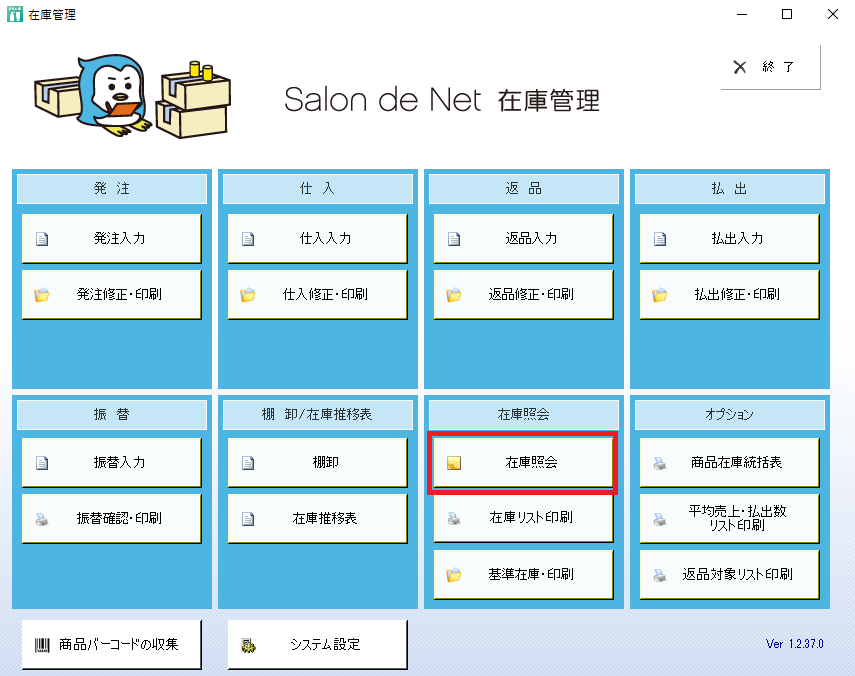
Task: Open 仕入入力 purchase entry screen
Action: [317, 239]
